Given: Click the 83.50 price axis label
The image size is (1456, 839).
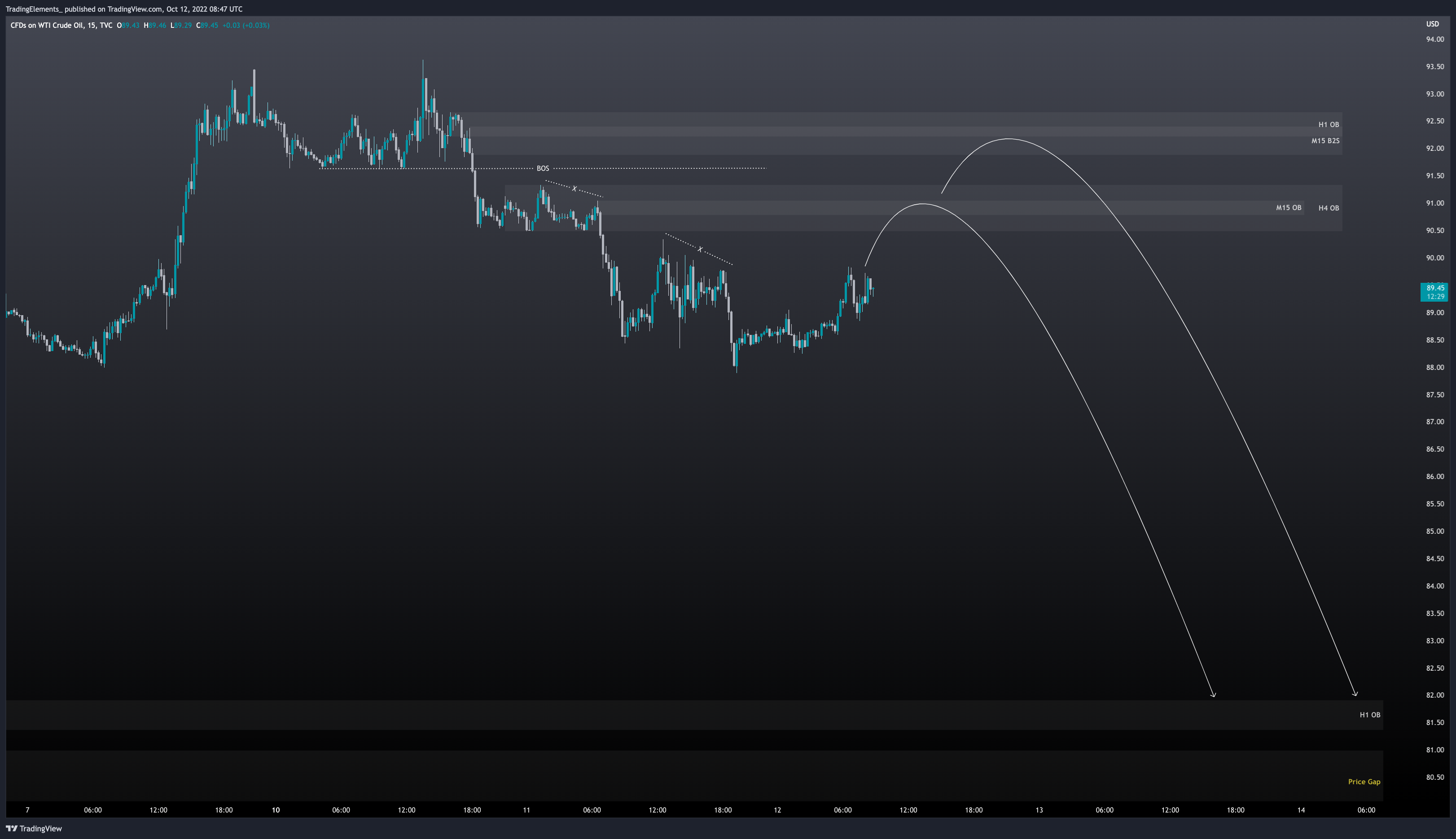Looking at the screenshot, I should tap(1435, 614).
